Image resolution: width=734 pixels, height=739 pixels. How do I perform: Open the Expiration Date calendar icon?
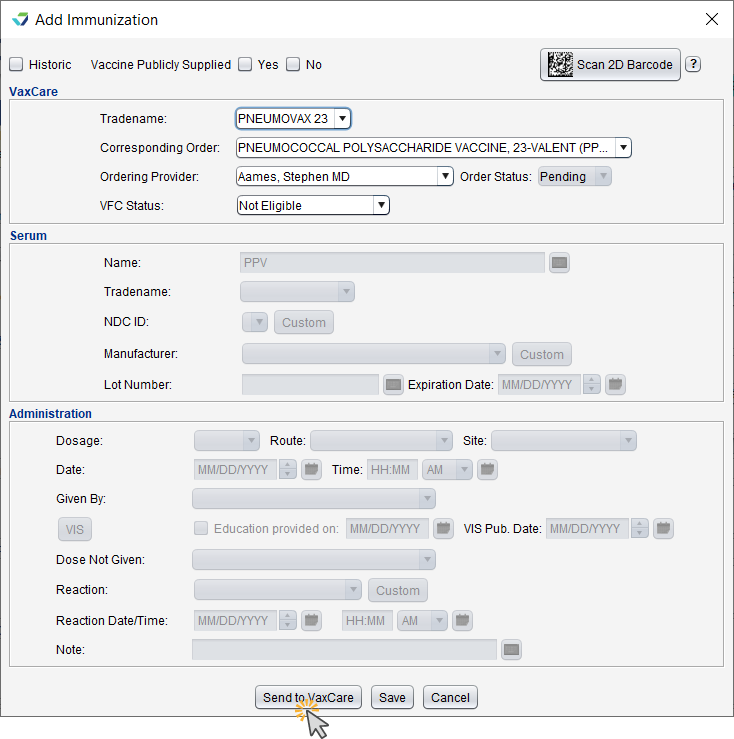(615, 385)
